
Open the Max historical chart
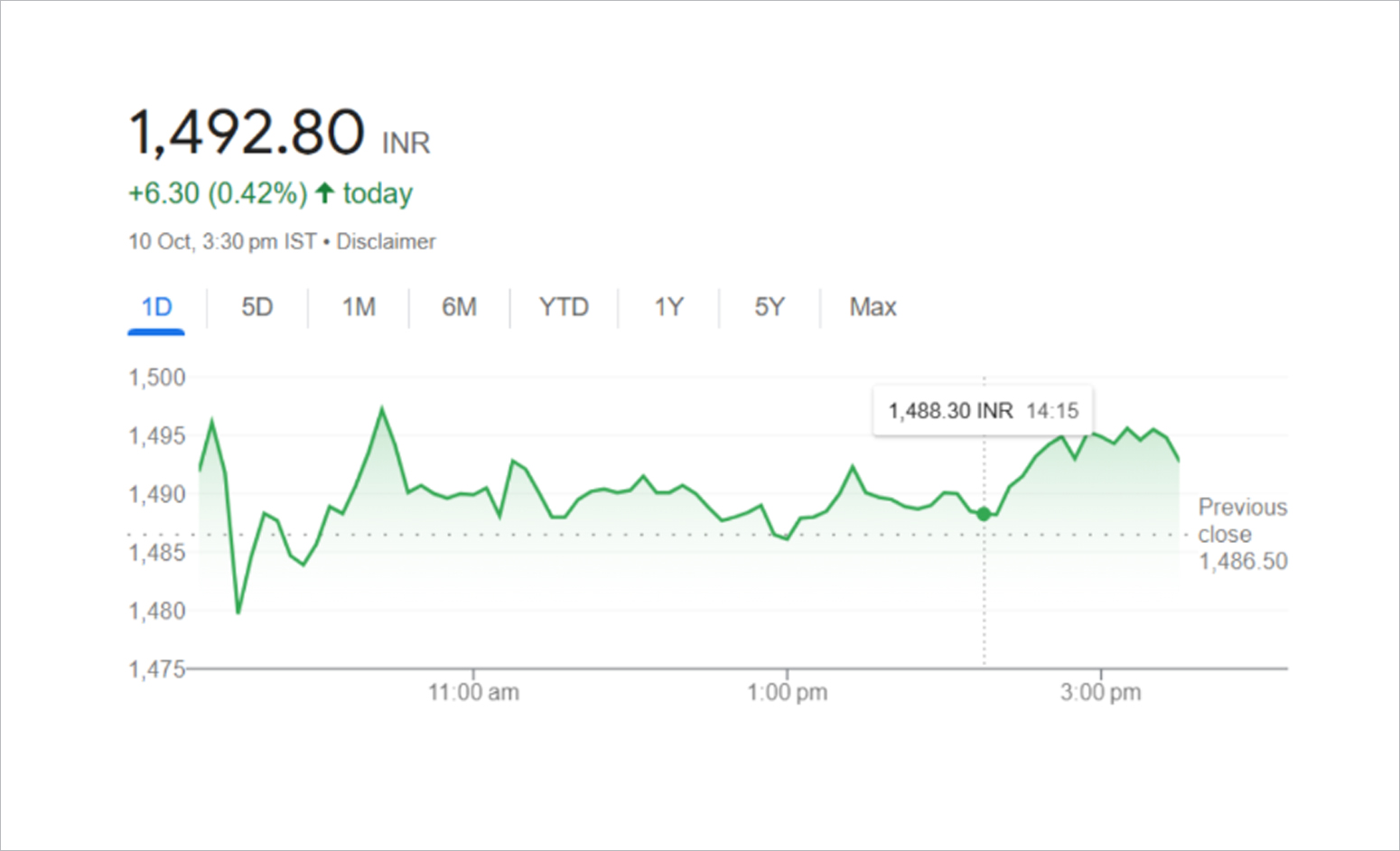coord(872,307)
